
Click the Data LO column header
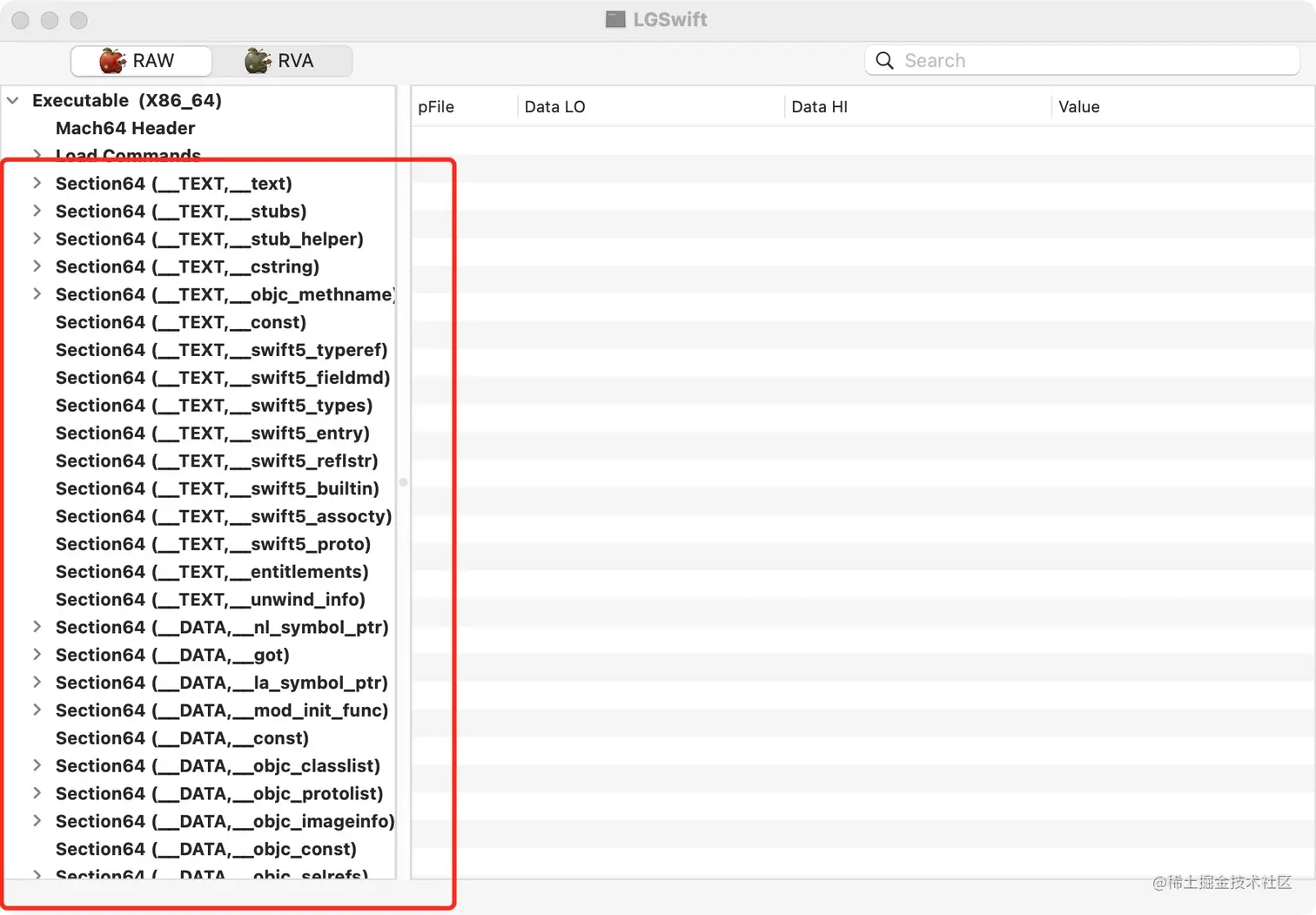click(x=651, y=107)
